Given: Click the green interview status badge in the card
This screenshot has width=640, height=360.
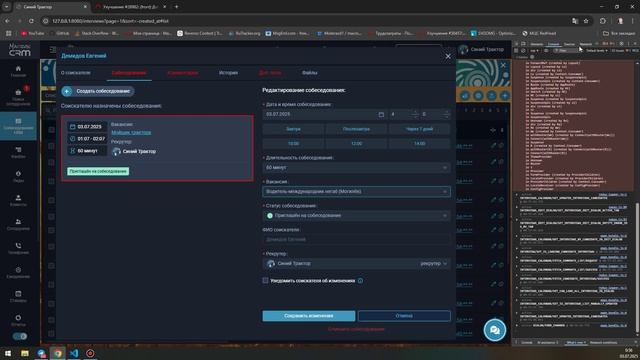Looking at the screenshot, I should [x=98, y=171].
